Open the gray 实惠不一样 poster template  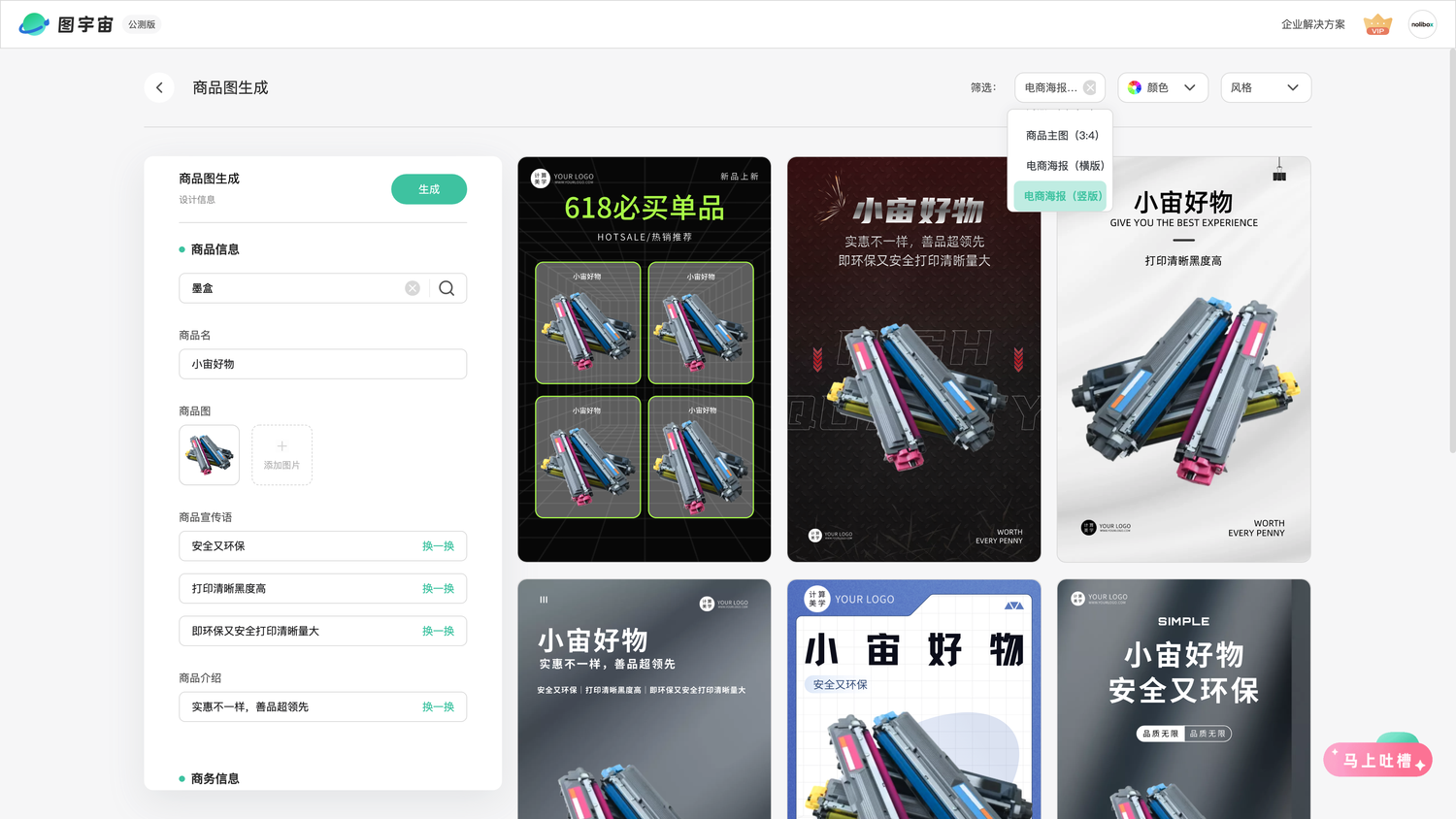[x=645, y=699]
